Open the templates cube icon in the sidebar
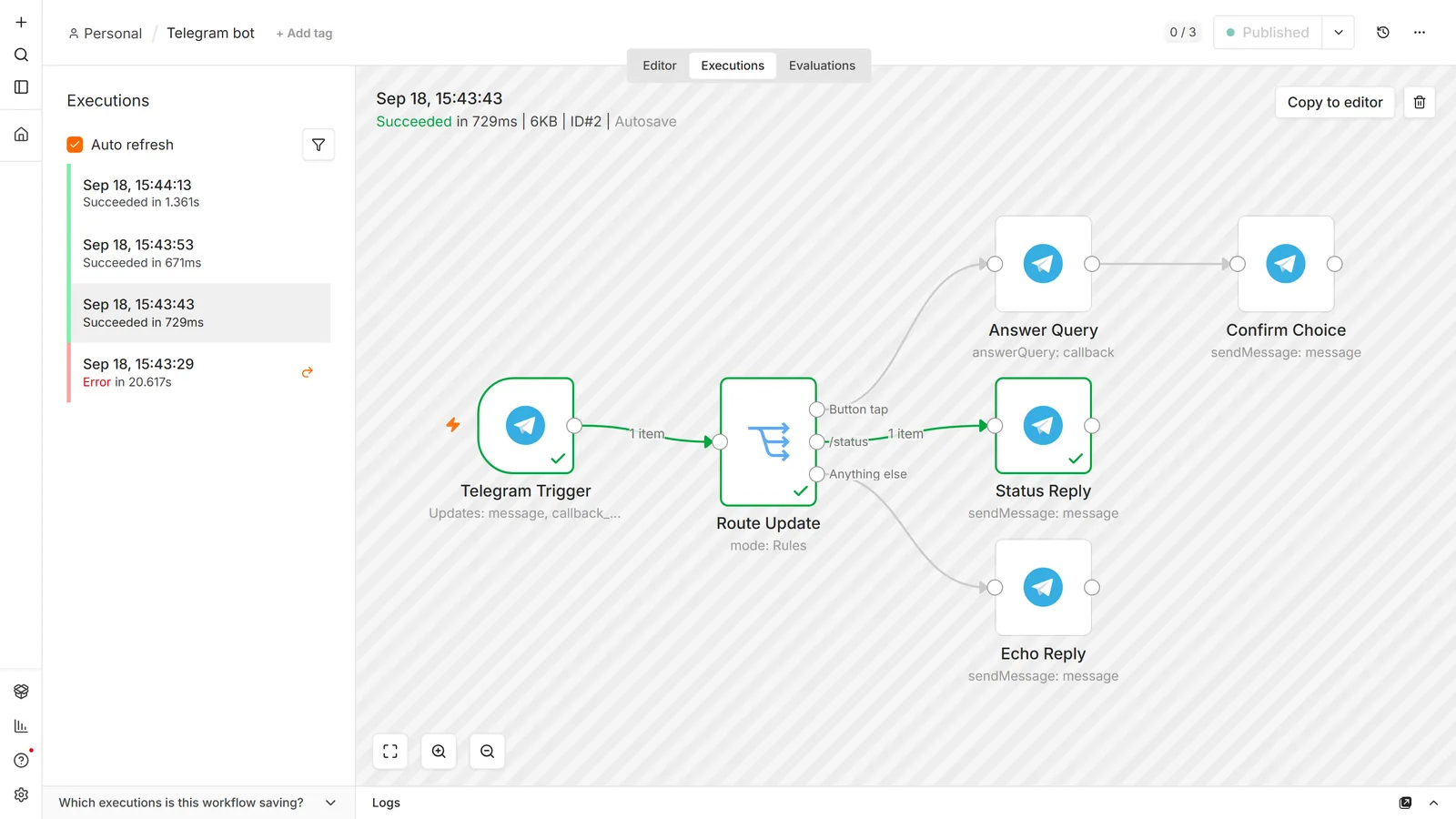The width and height of the screenshot is (1456, 819). coord(21,692)
